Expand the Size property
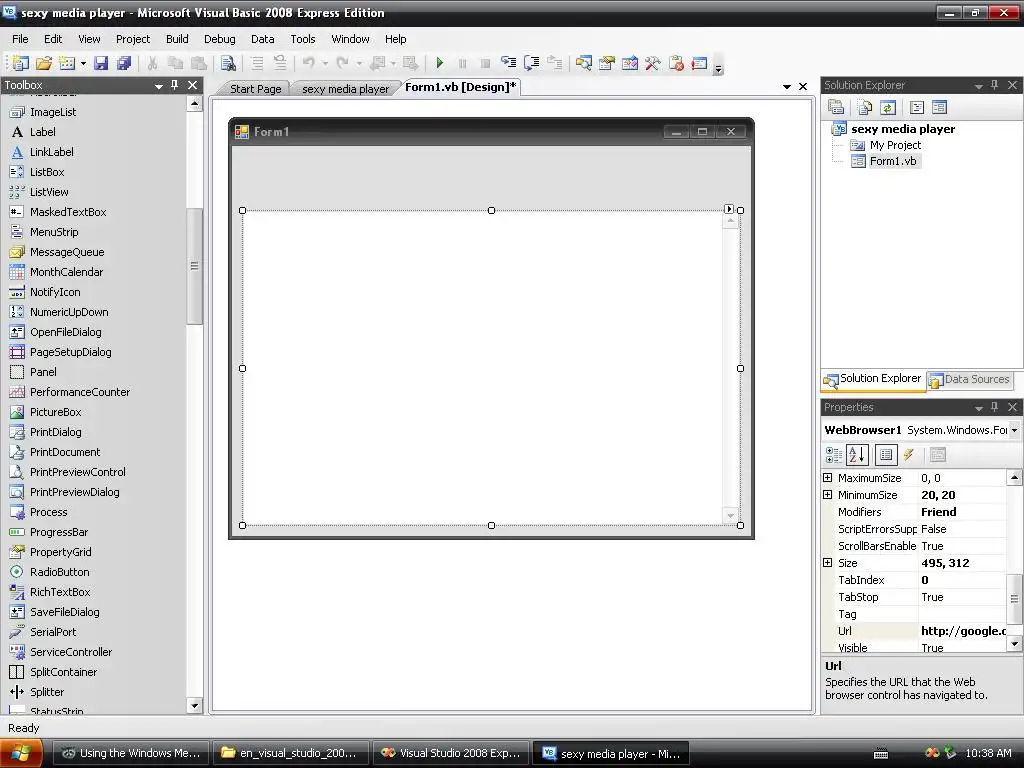This screenshot has height=768, width=1024. point(827,563)
